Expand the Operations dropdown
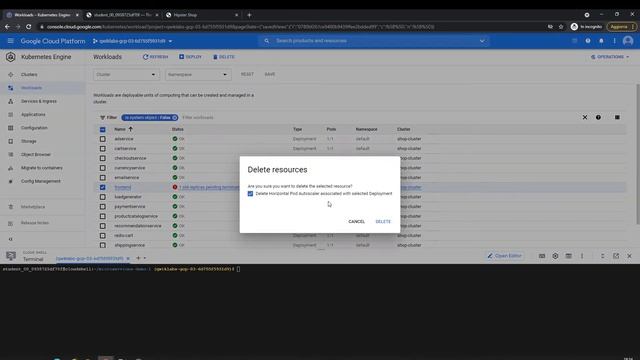Image resolution: width=640 pixels, height=360 pixels. tap(610, 57)
